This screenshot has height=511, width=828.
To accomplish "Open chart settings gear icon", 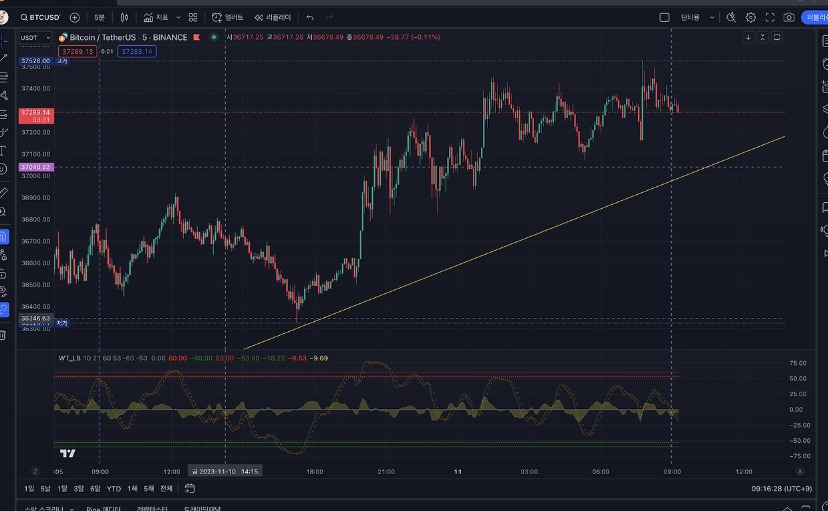I will coord(751,17).
